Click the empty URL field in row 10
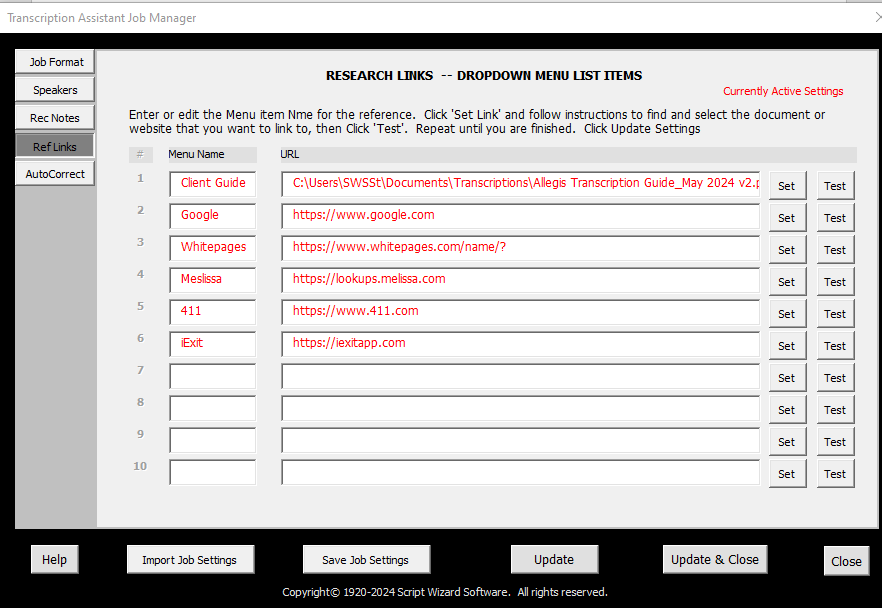Image resolution: width=882 pixels, height=608 pixels. pos(520,472)
